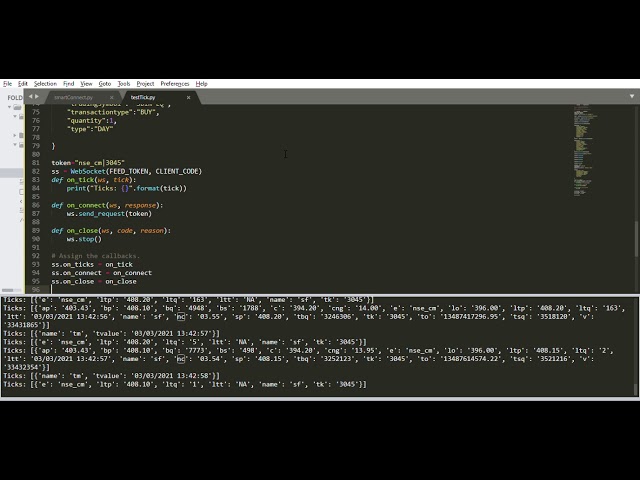Viewport: 640px width, 480px height.
Task: Click ss.on_close assignment on line 95
Action: (94, 281)
